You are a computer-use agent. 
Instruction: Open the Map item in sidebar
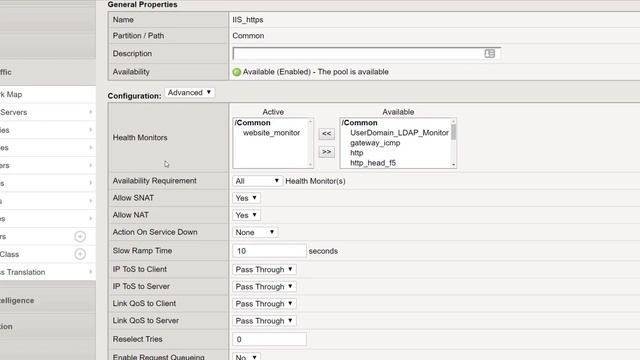coord(48,94)
